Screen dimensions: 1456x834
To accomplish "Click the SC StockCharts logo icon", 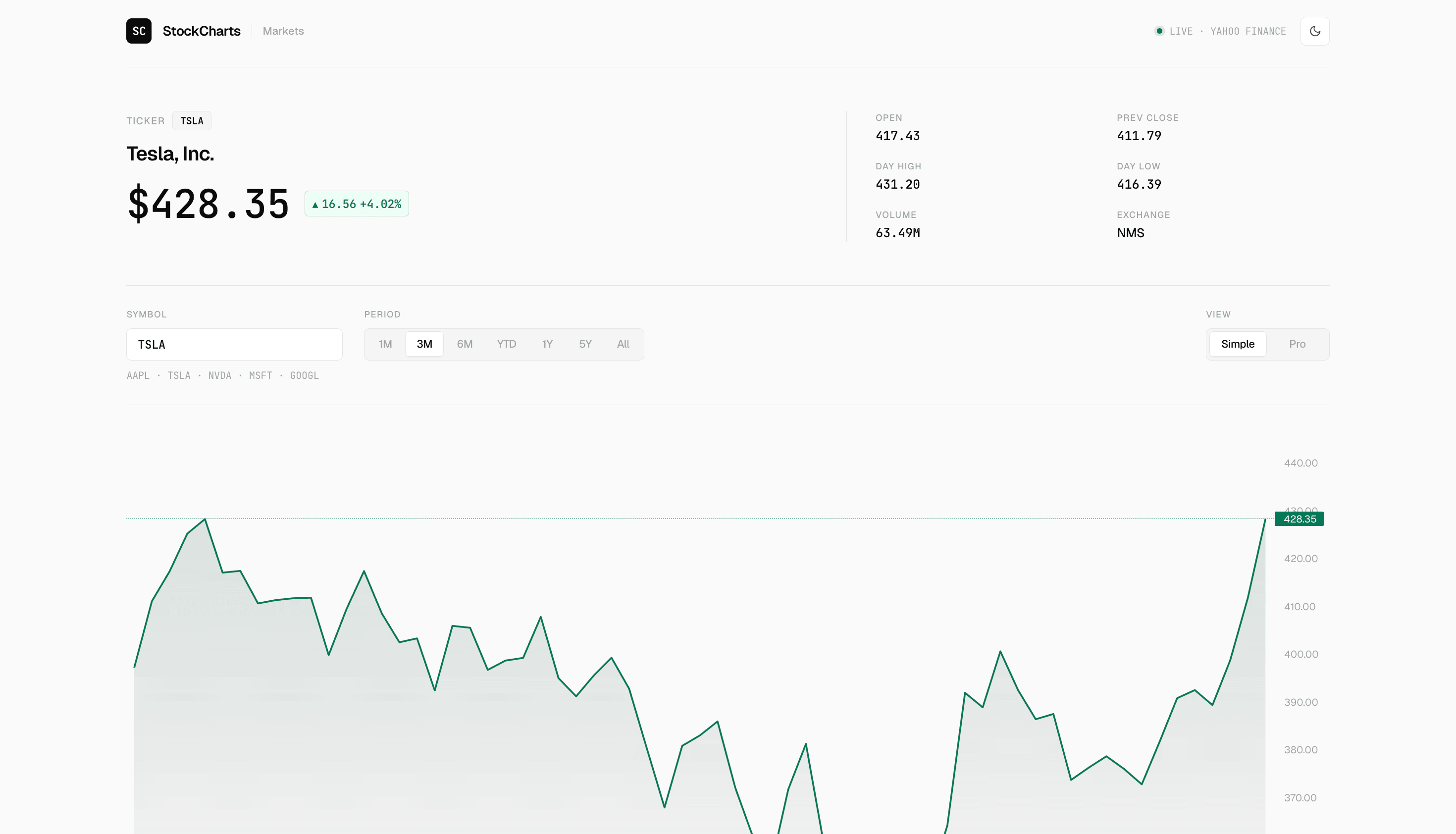I will point(139,31).
